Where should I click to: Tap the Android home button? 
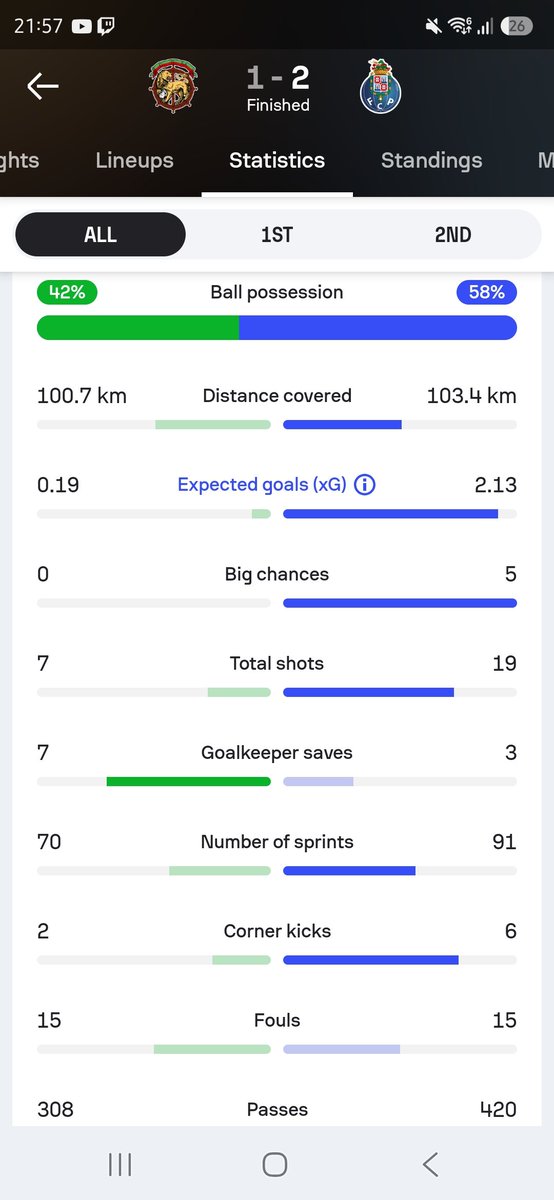(275, 1164)
